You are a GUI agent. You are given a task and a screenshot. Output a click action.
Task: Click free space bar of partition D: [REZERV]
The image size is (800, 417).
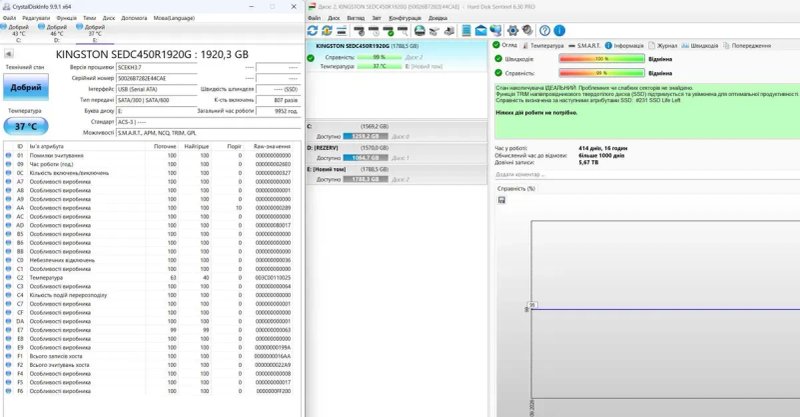(x=366, y=158)
